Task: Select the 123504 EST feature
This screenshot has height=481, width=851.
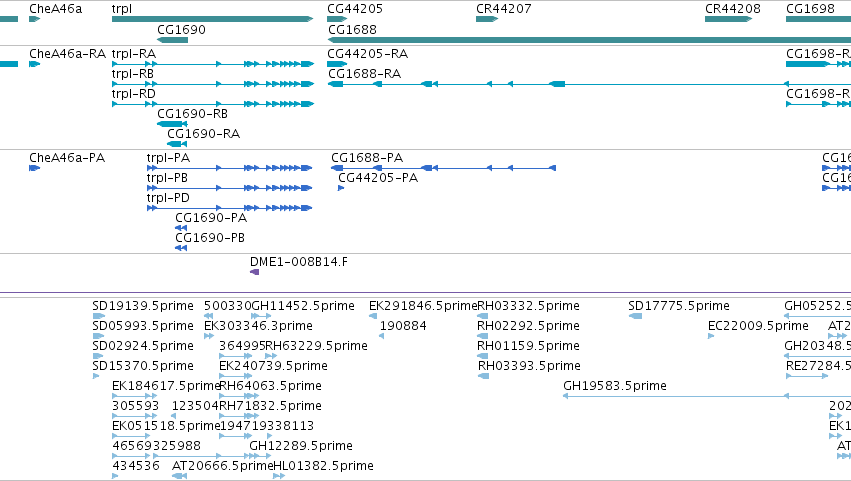Action: point(174,416)
